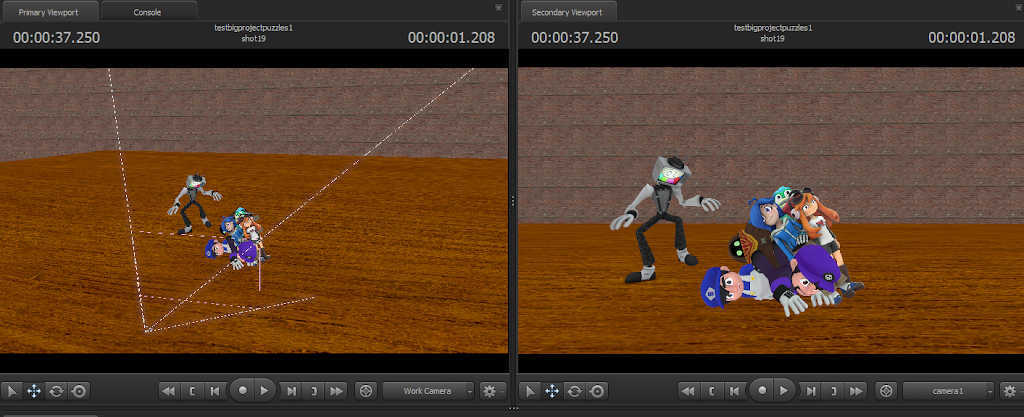Click testbigprojectpuzzles1 title in Primary Viewport
Viewport: 1024px width, 417px height.
(253, 28)
